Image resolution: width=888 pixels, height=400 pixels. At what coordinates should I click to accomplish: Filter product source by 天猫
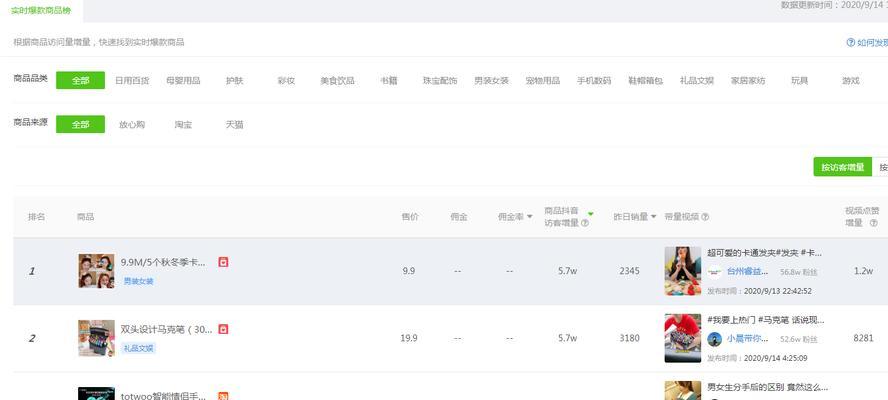tap(234, 125)
